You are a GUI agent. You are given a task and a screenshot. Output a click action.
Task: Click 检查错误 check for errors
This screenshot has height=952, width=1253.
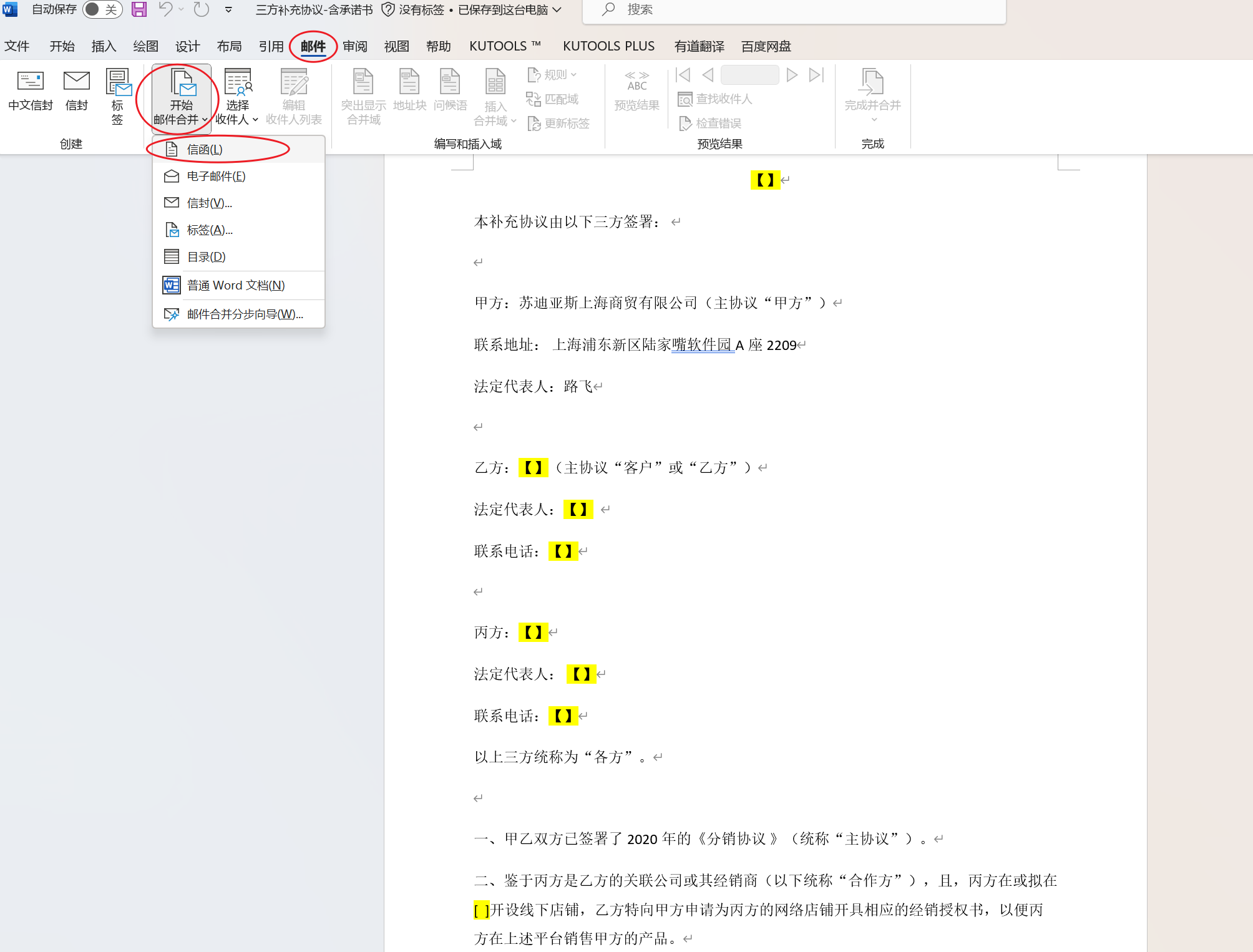pyautogui.click(x=710, y=124)
